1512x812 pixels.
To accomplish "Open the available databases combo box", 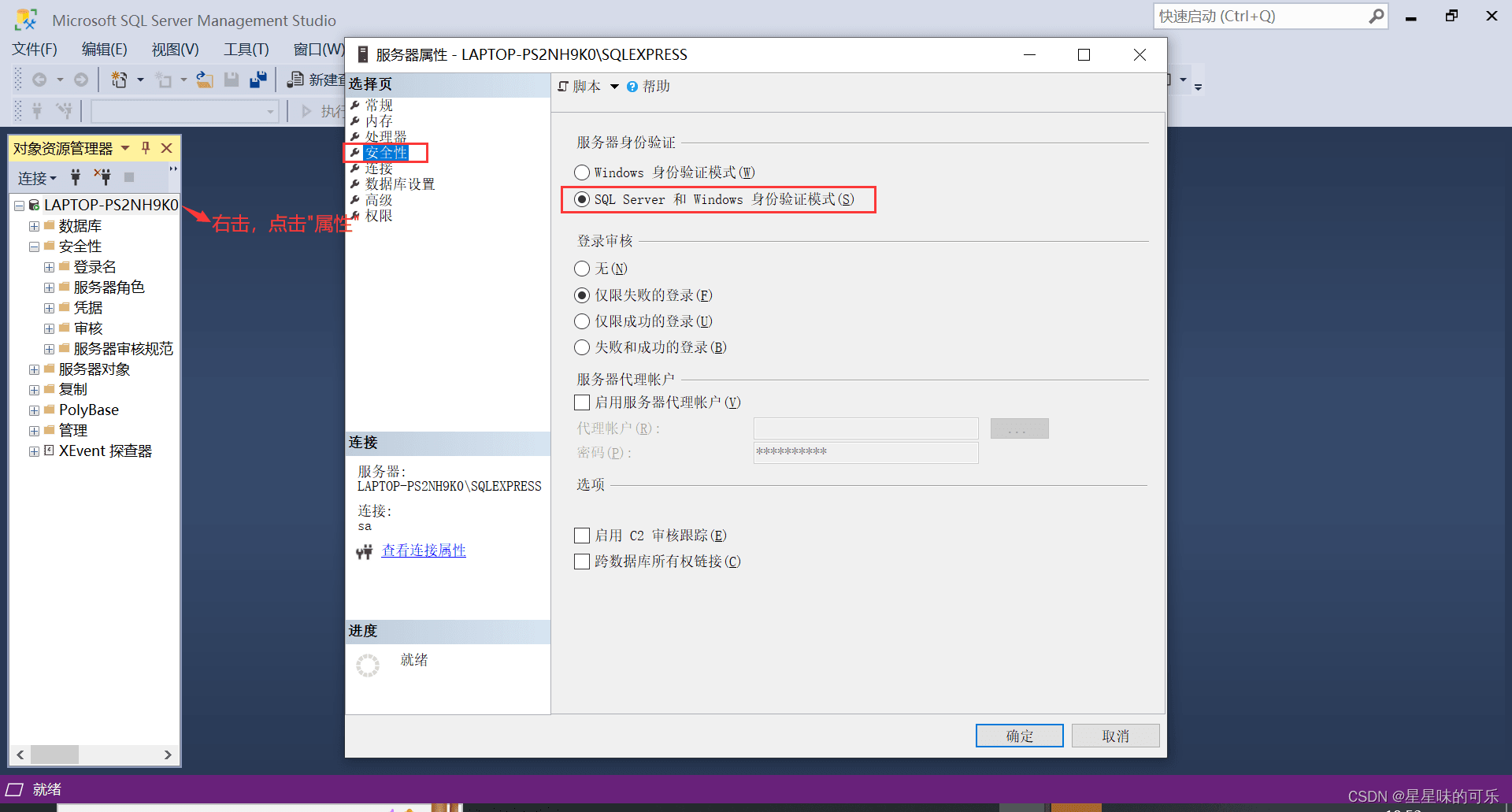I will click(185, 111).
